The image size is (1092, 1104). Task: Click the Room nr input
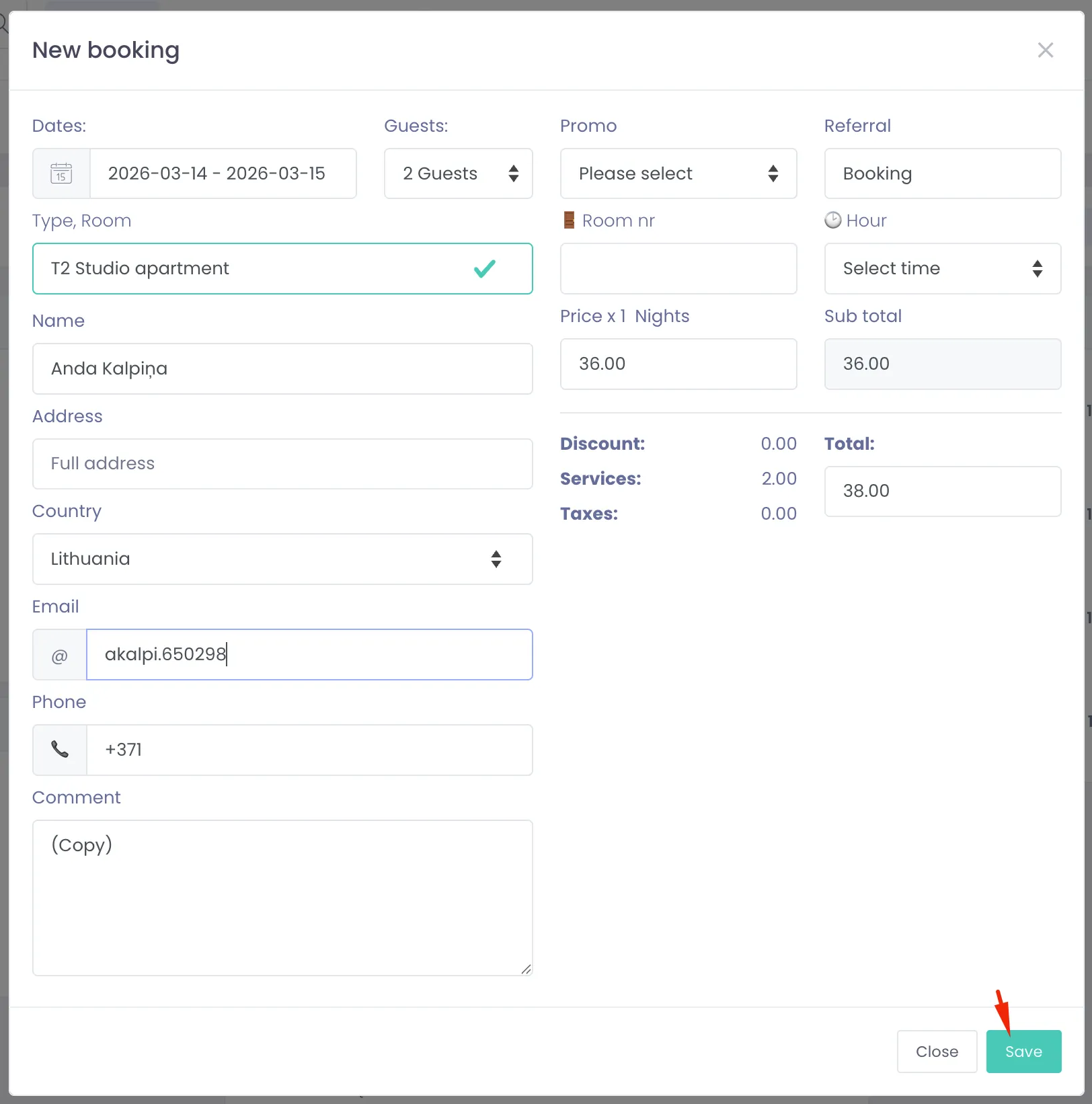coord(678,268)
